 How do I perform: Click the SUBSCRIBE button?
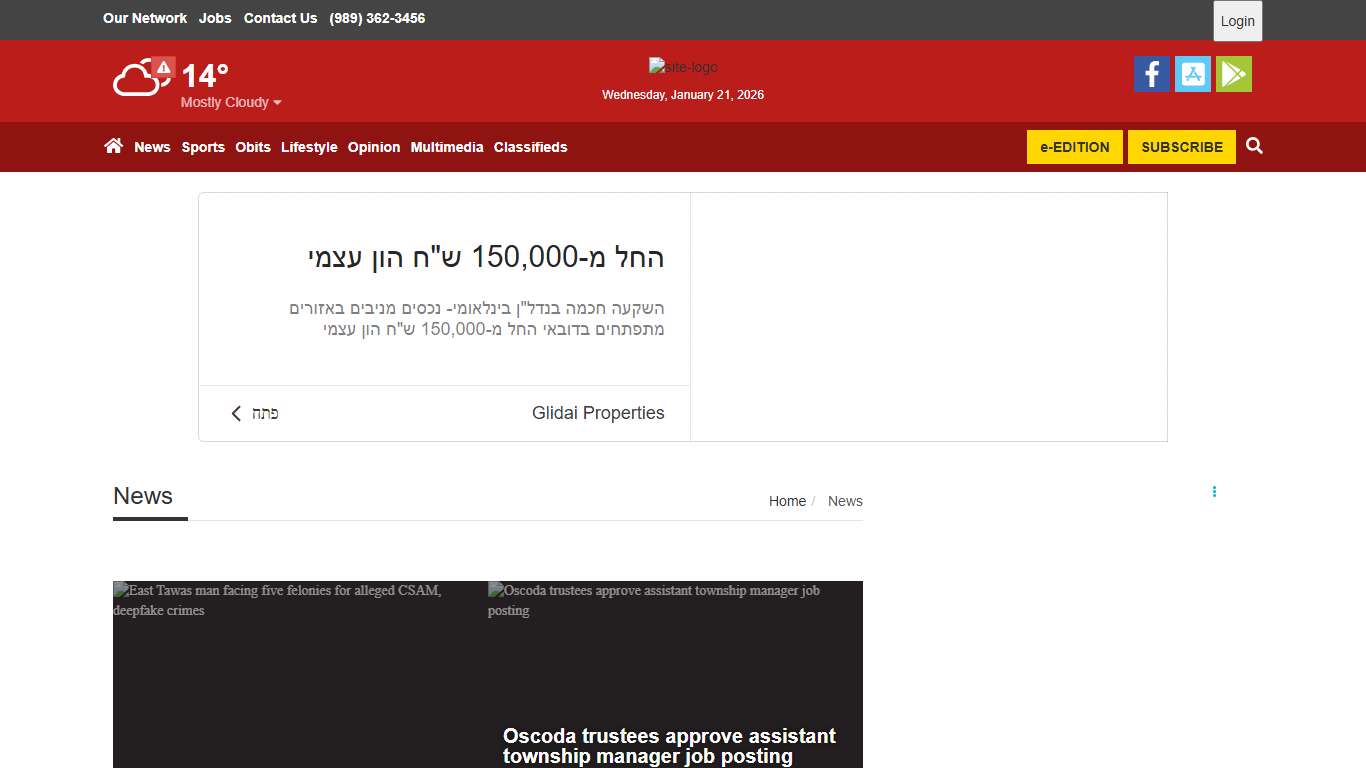point(1181,147)
